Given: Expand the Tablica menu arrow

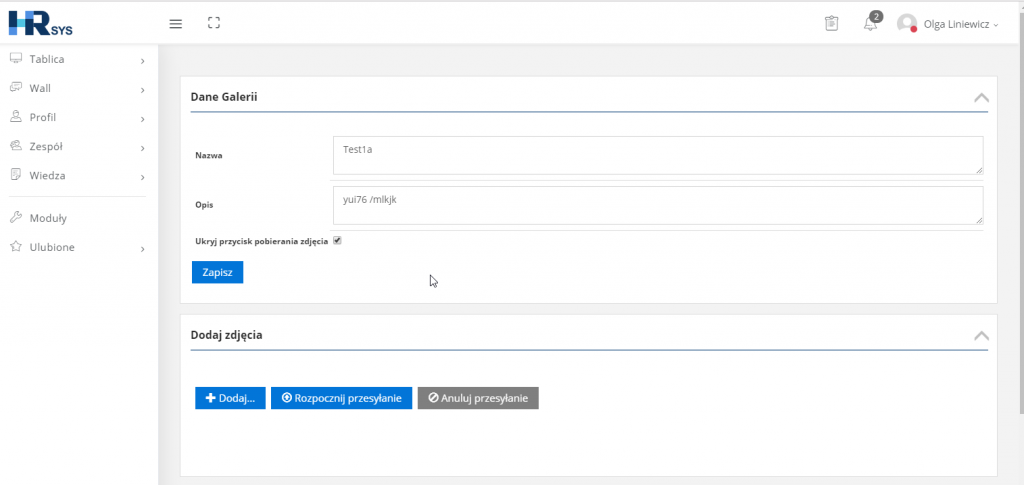Looking at the screenshot, I should (142, 61).
